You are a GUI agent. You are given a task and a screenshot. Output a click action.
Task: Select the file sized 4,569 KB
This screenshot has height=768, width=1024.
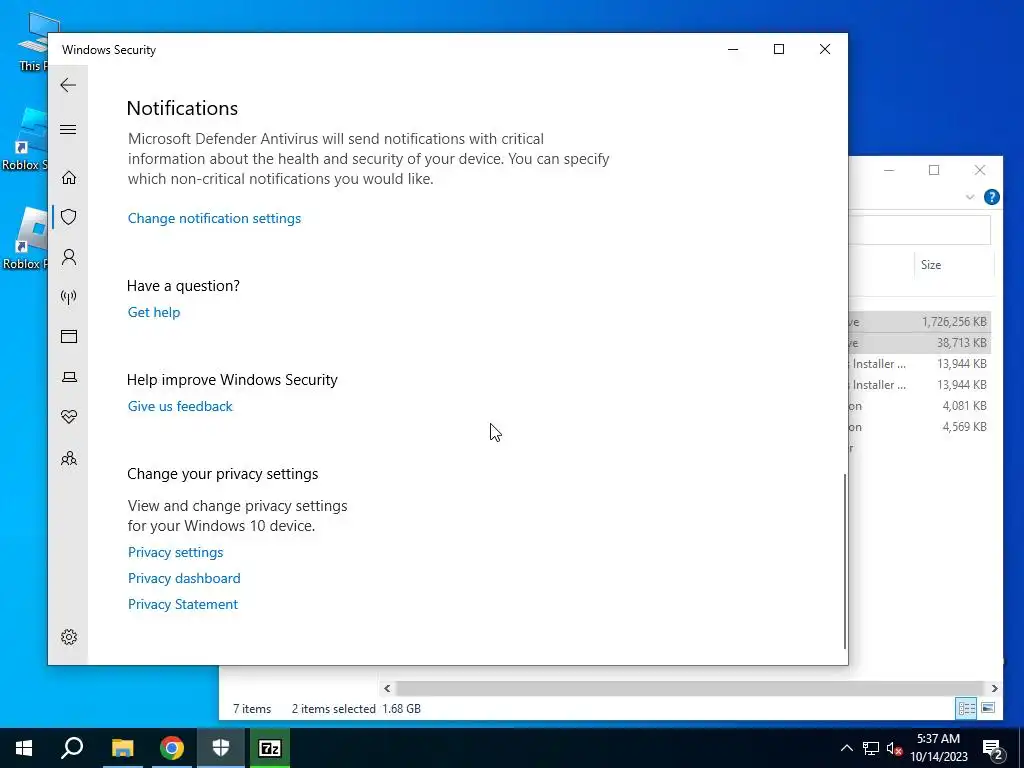920,426
